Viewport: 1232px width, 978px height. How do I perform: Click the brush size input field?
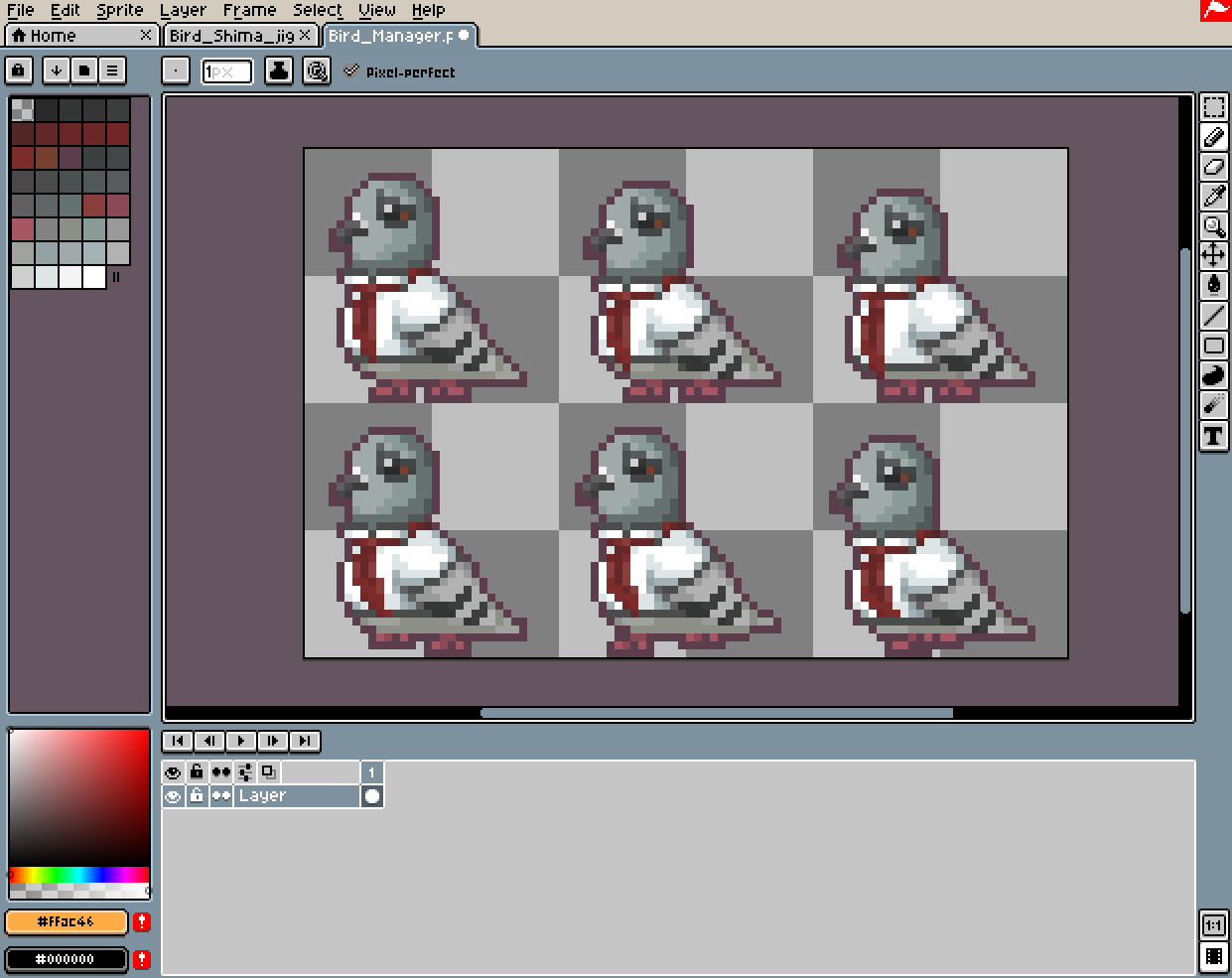tap(226, 71)
